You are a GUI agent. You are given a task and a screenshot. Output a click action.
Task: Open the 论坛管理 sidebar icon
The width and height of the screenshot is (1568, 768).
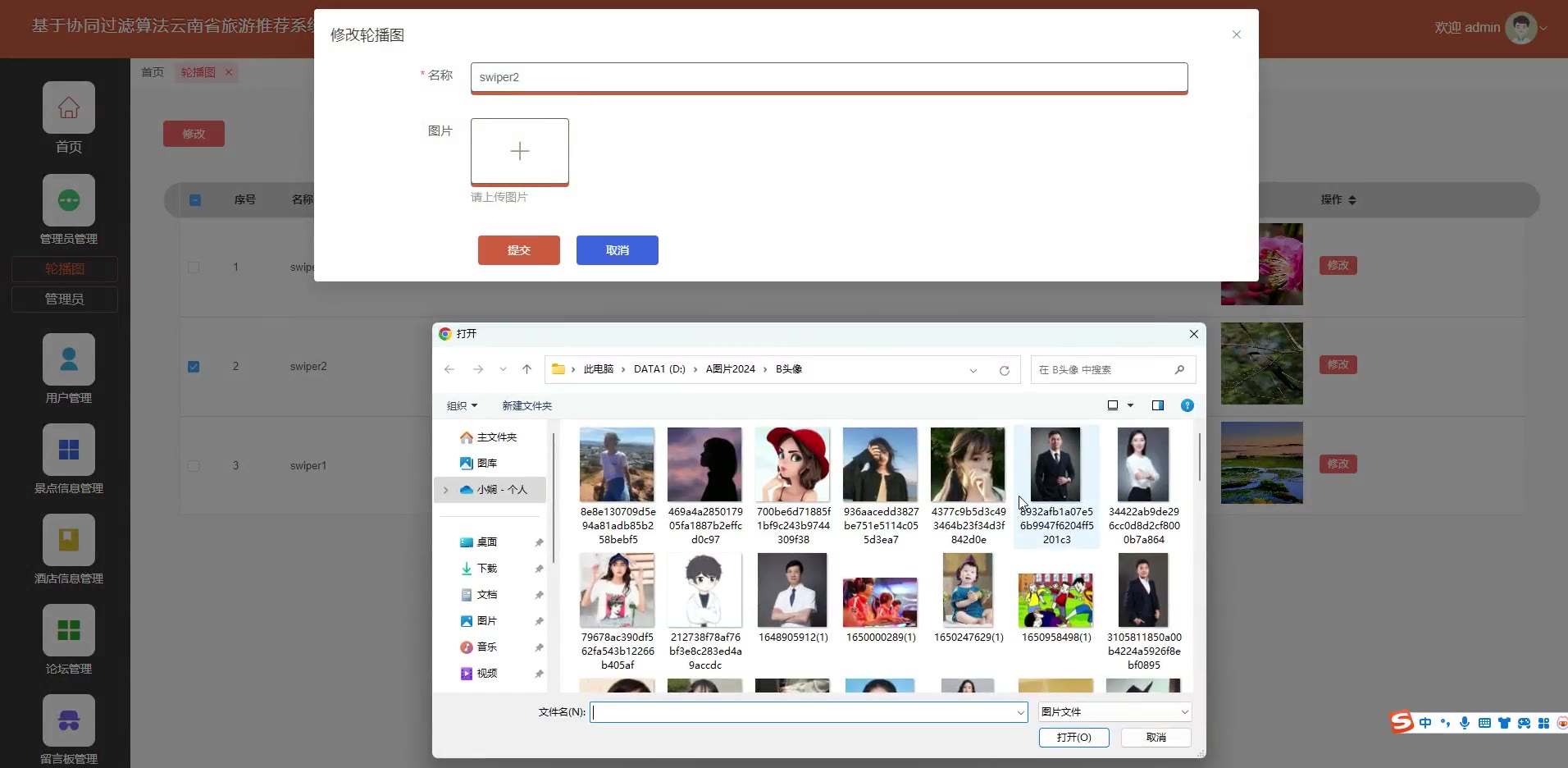coord(69,630)
